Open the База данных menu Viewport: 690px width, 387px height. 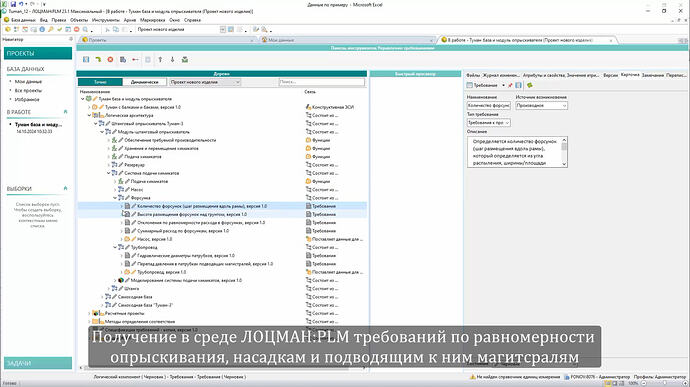[x=23, y=20]
